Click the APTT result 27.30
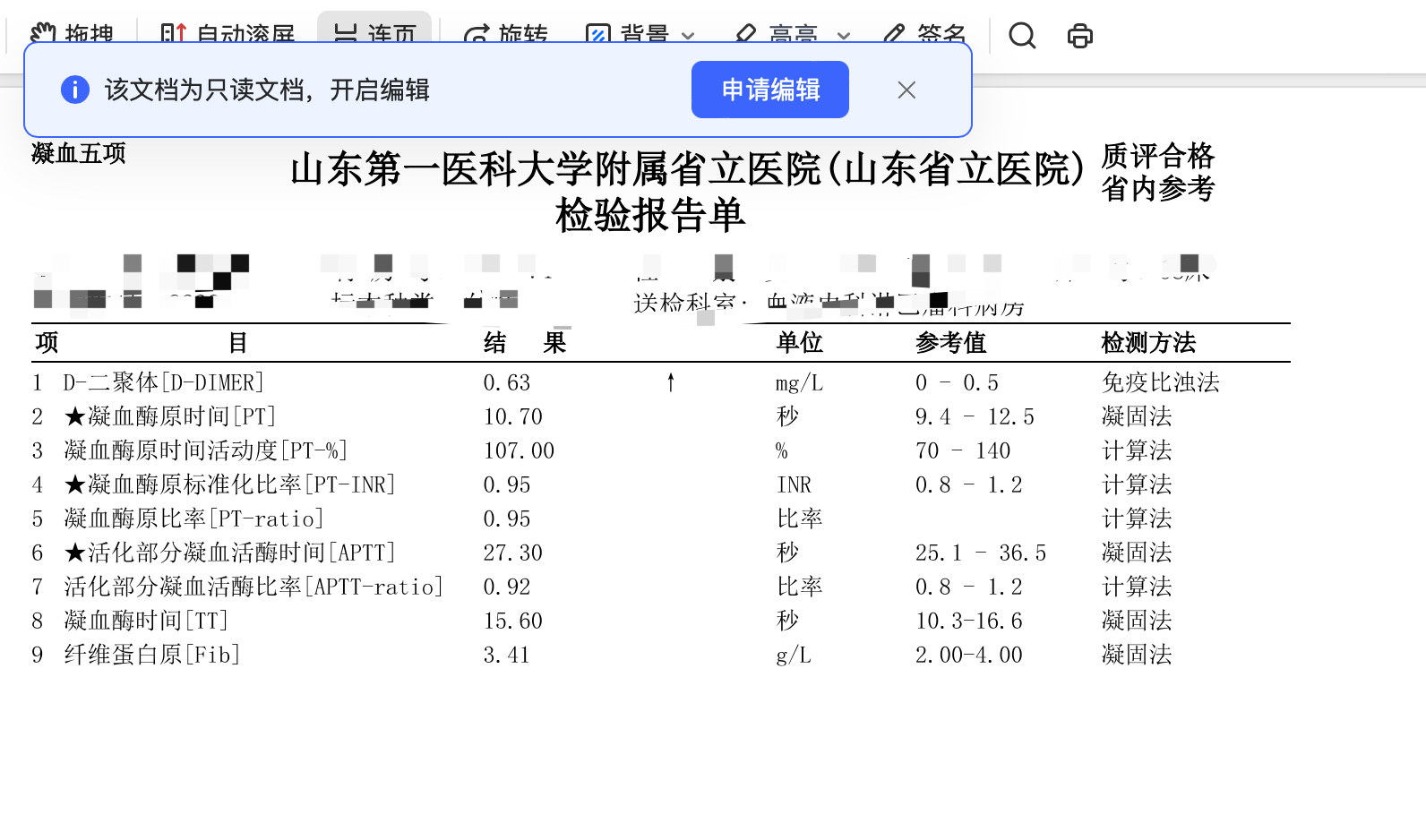Image resolution: width=1426 pixels, height=840 pixels. pyautogui.click(x=513, y=553)
